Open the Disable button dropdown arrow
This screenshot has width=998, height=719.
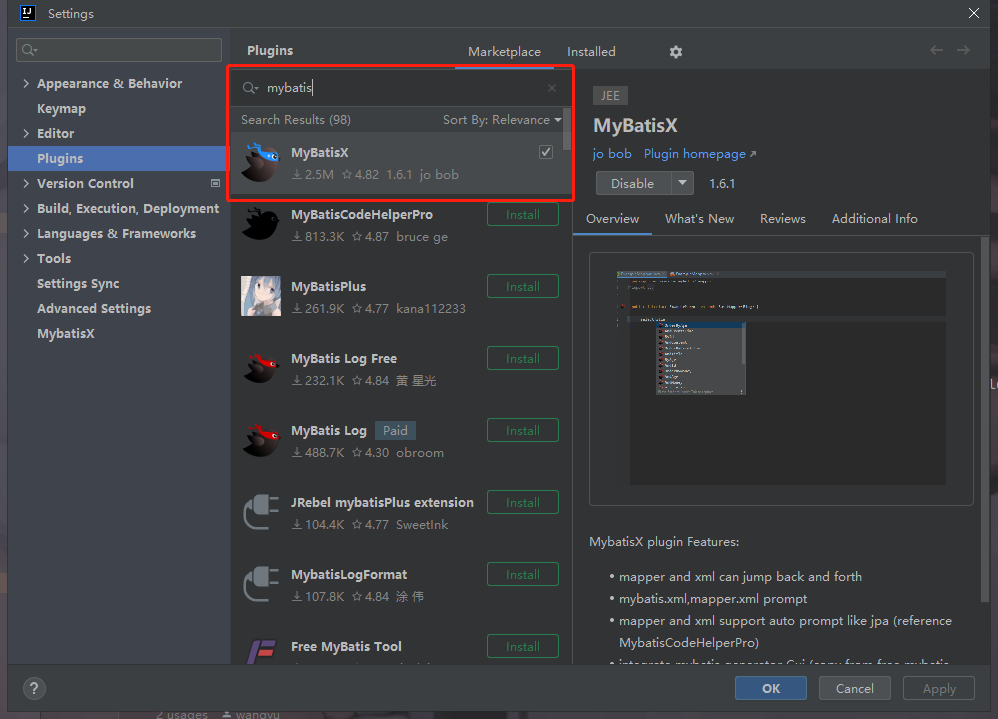(682, 183)
